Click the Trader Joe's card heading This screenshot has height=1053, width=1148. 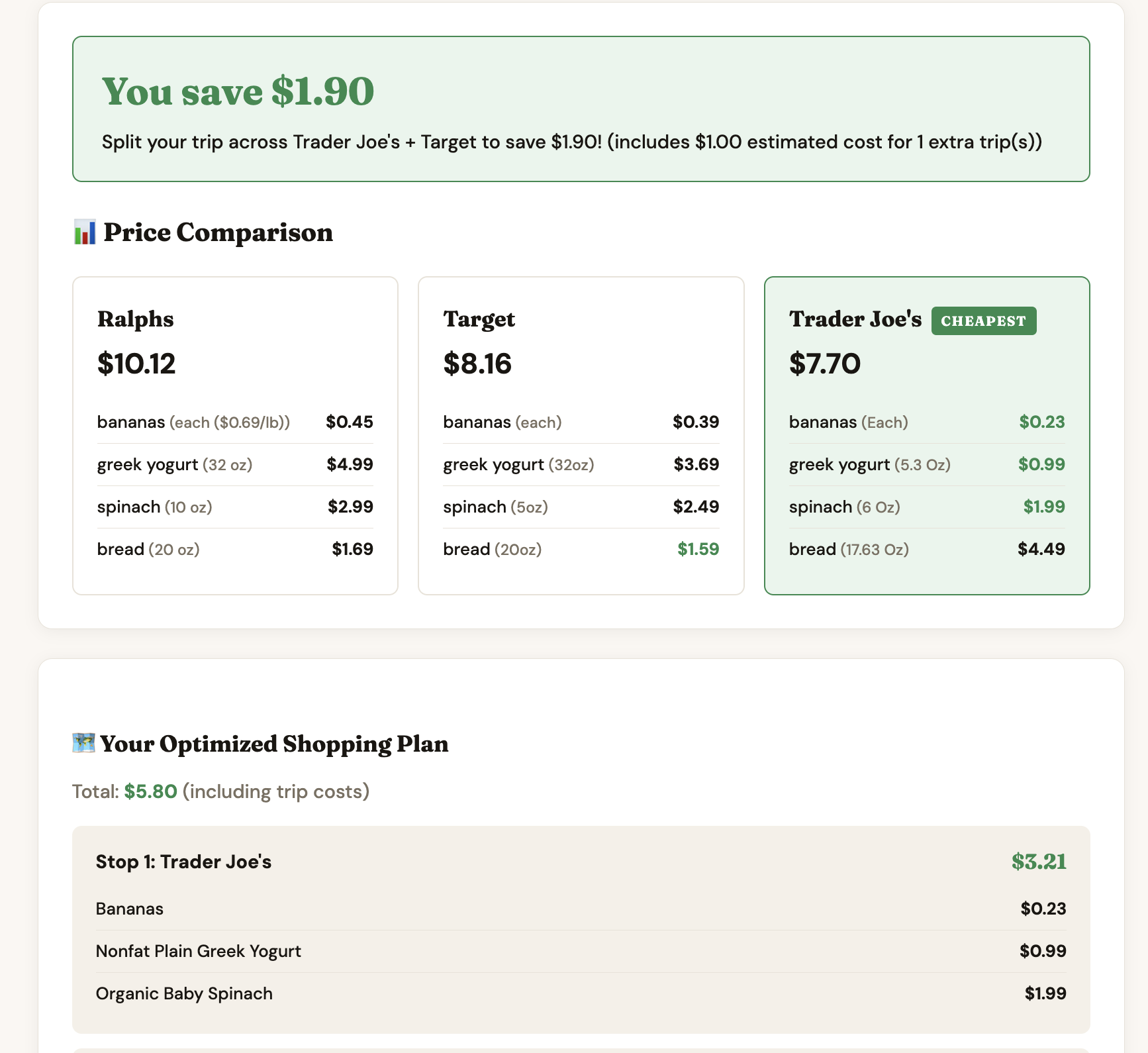855,319
